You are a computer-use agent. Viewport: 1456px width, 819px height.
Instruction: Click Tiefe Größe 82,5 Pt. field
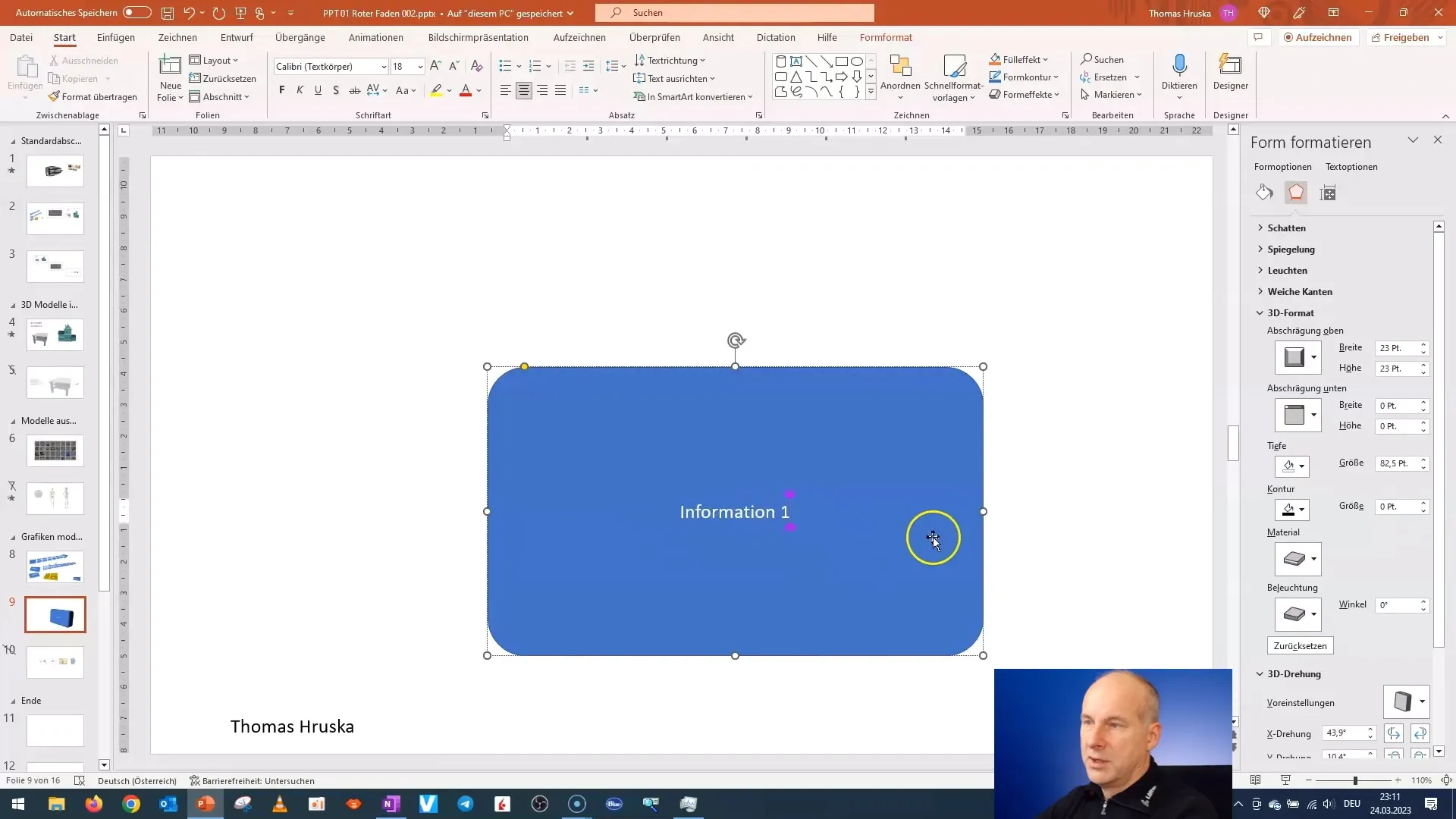coord(1396,463)
